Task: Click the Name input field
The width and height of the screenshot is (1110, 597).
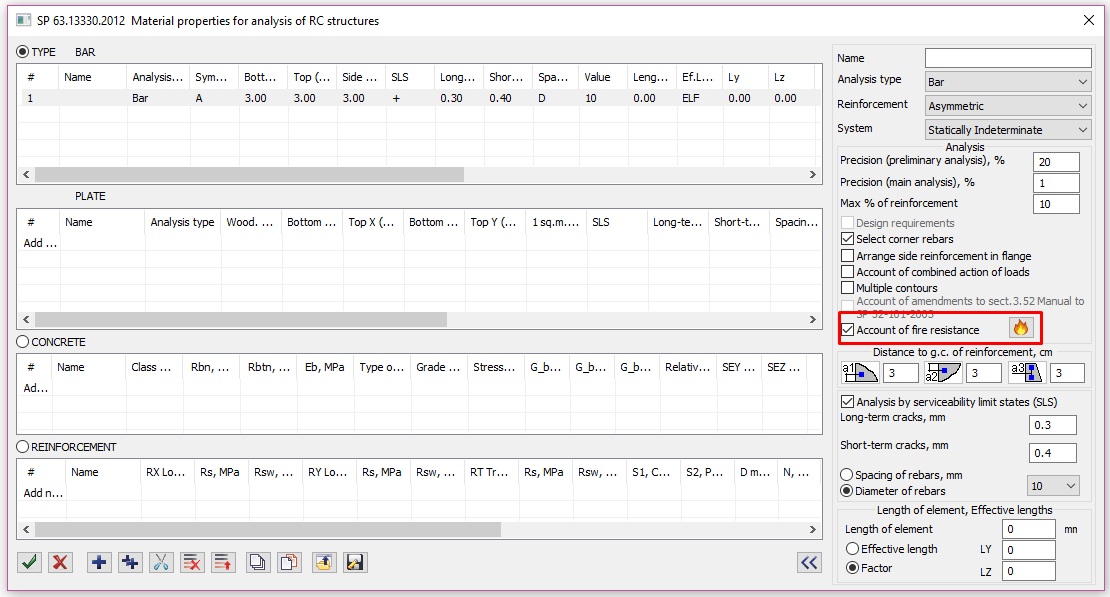Action: 1007,58
